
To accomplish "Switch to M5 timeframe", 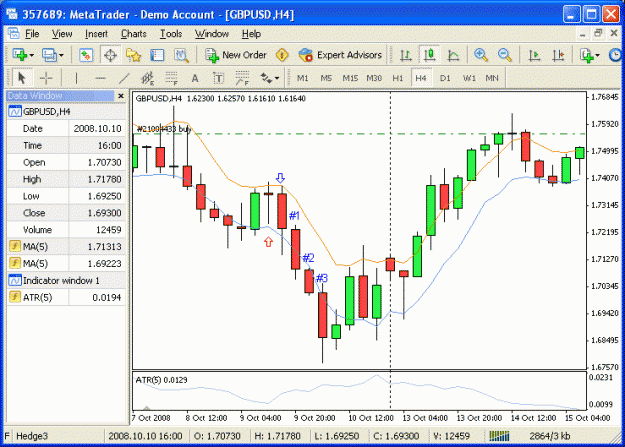I will click(326, 78).
